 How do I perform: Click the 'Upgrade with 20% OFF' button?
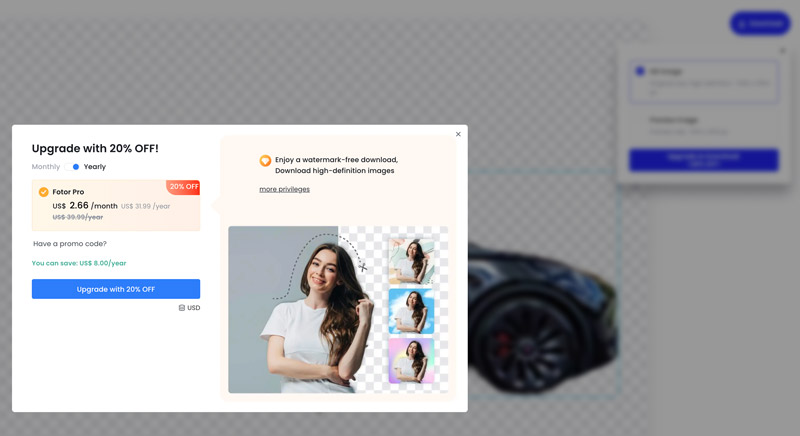pyautogui.click(x=116, y=289)
